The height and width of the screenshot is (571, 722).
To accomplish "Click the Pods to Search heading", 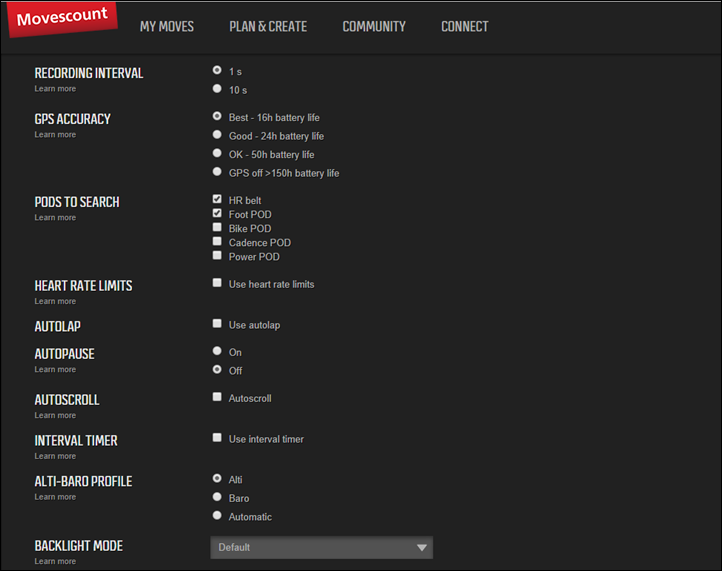I will pyautogui.click(x=77, y=202).
